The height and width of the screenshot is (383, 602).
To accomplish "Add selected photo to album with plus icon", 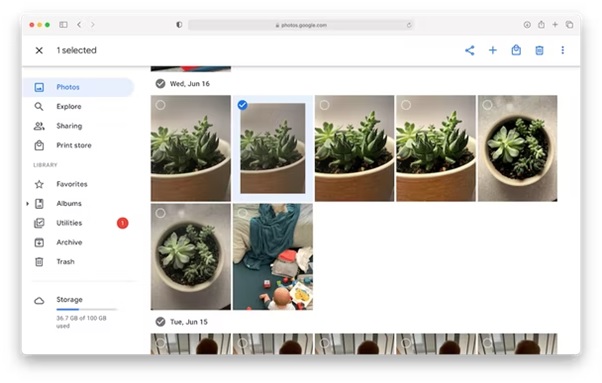I will [493, 50].
